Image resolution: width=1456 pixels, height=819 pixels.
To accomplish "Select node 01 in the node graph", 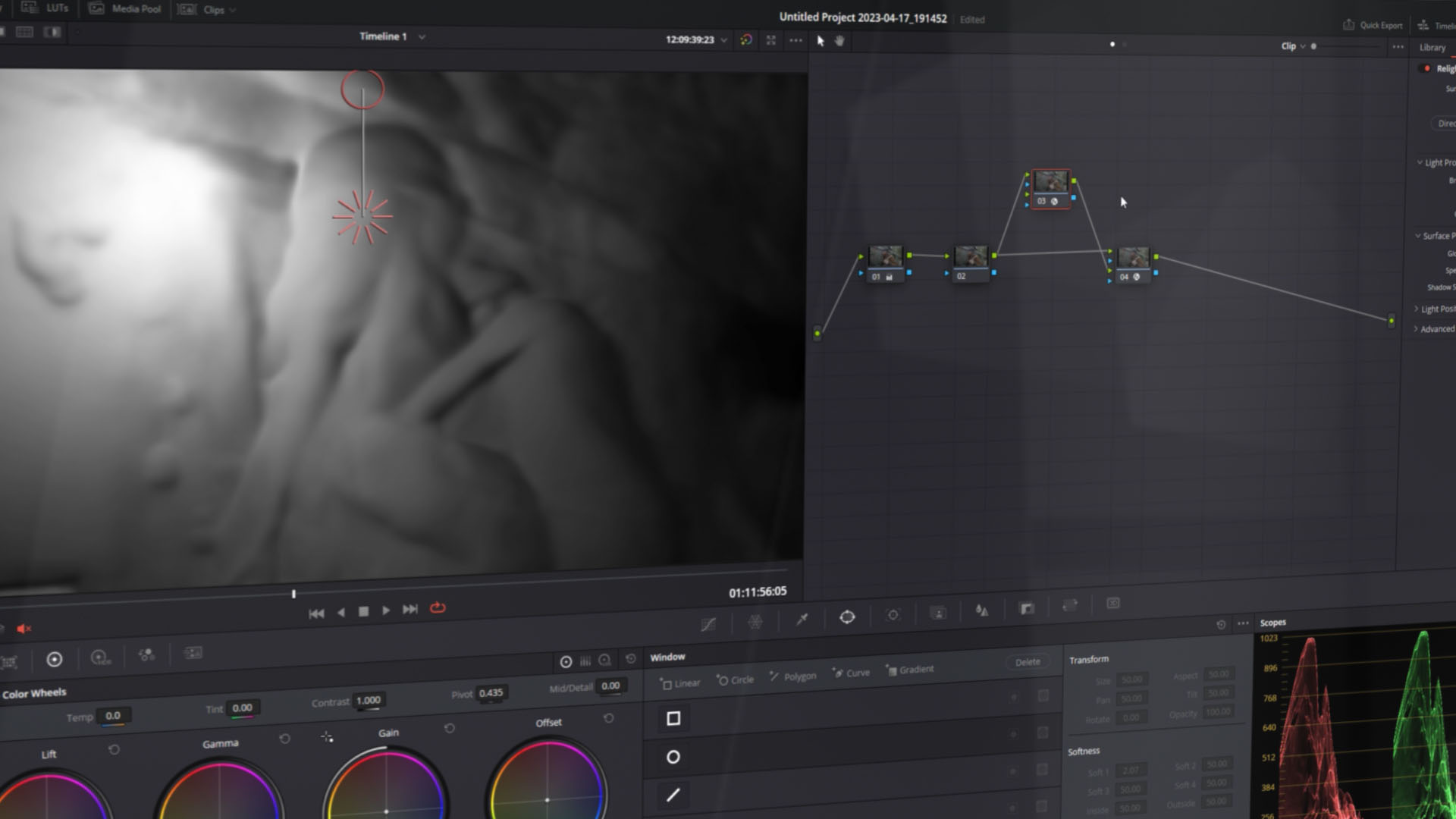I will (x=886, y=263).
